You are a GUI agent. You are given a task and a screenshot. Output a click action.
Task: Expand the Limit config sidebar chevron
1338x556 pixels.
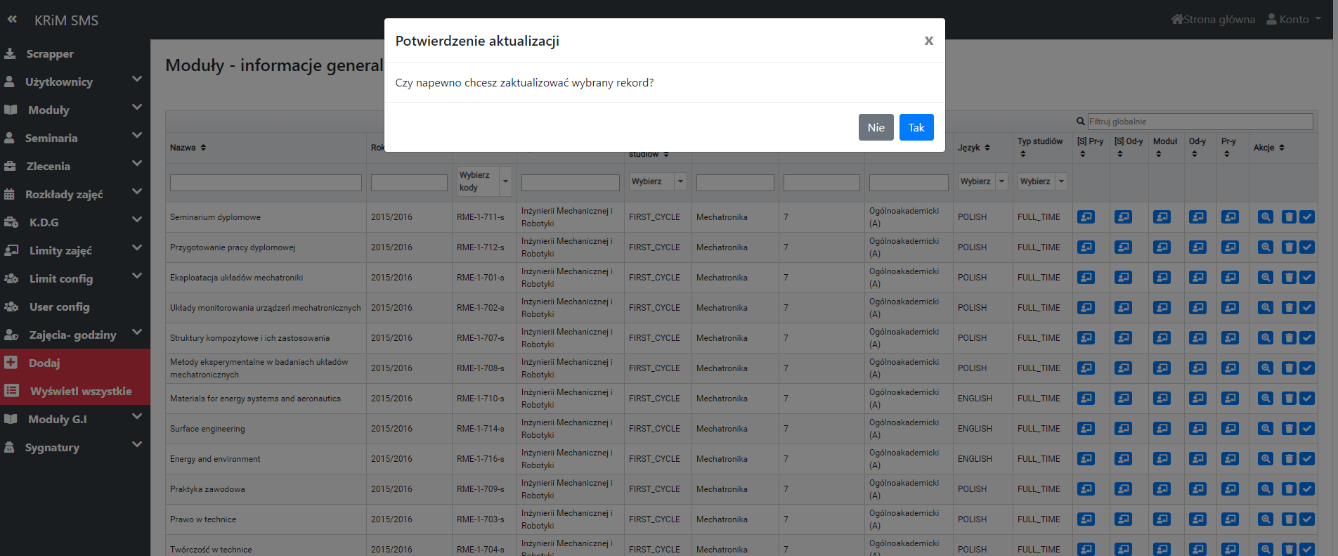[137, 277]
